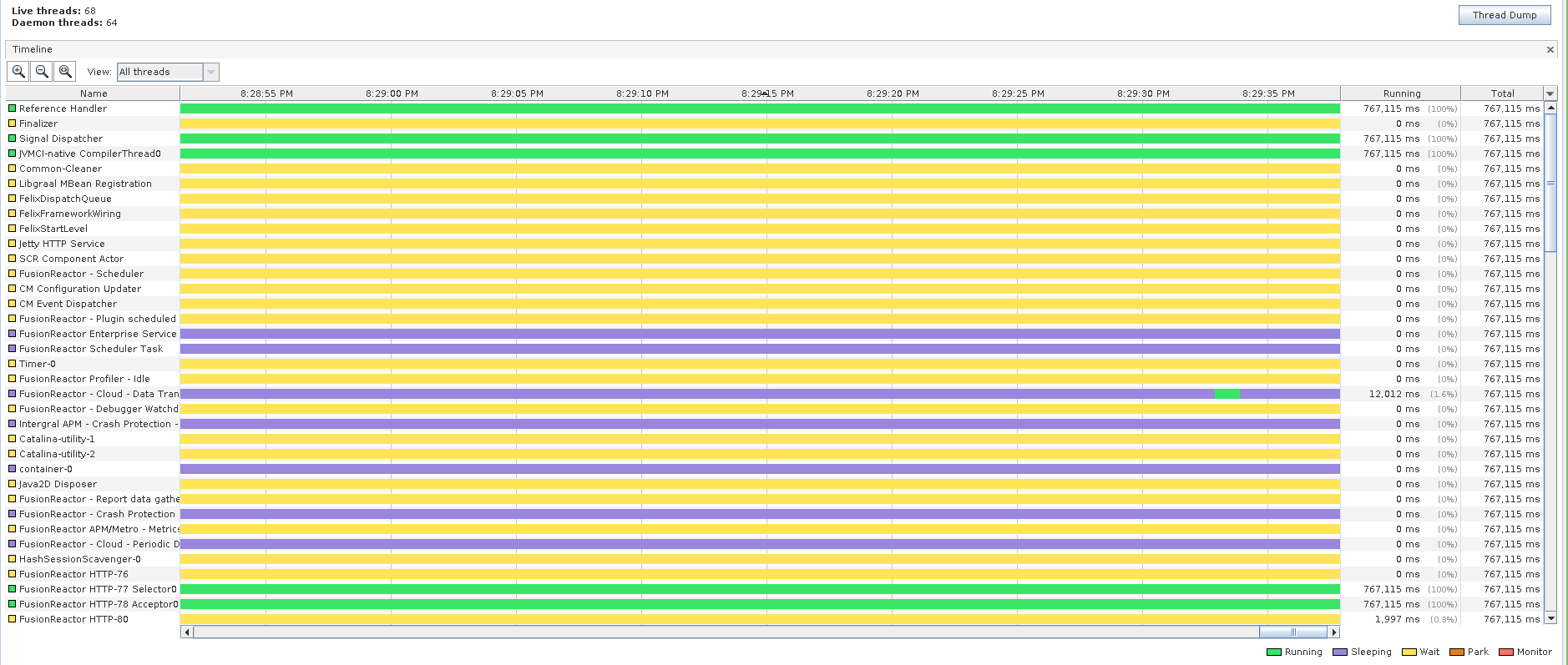This screenshot has height=665, width=1568.
Task: Click the state icon of Timer-0
Action: point(13,364)
